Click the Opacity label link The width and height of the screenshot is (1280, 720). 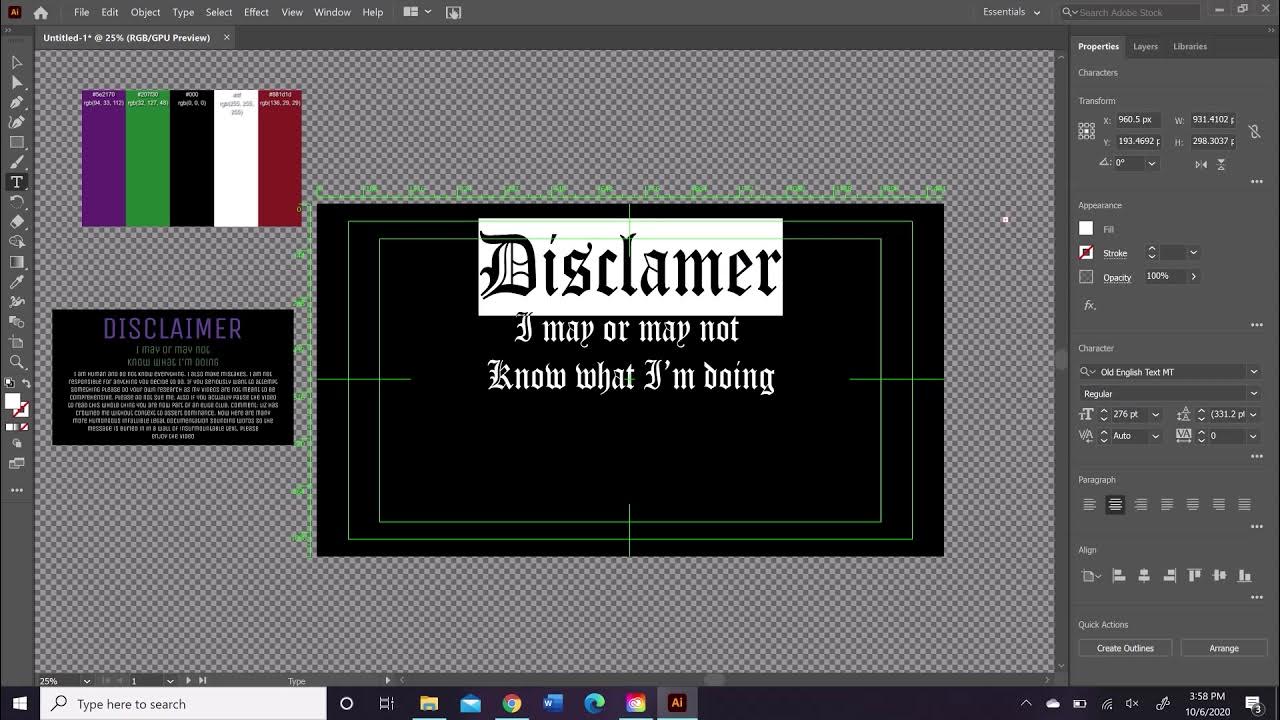tap(1117, 277)
